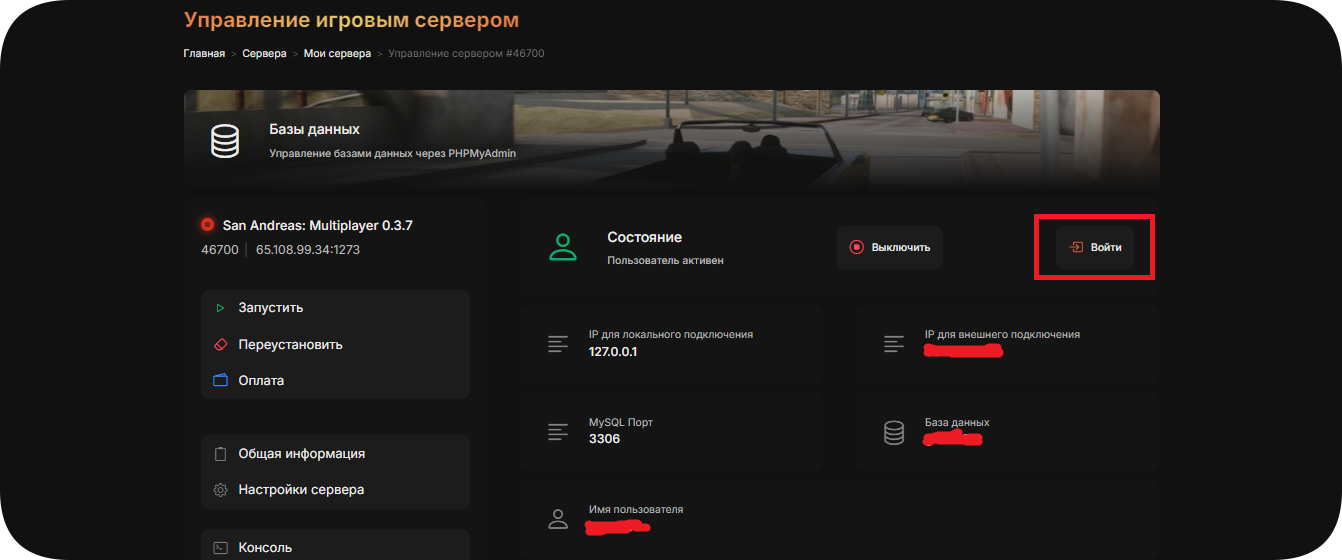The width and height of the screenshot is (1342, 560).
Task: Click the green play icon beside Запустить
Action: point(221,308)
